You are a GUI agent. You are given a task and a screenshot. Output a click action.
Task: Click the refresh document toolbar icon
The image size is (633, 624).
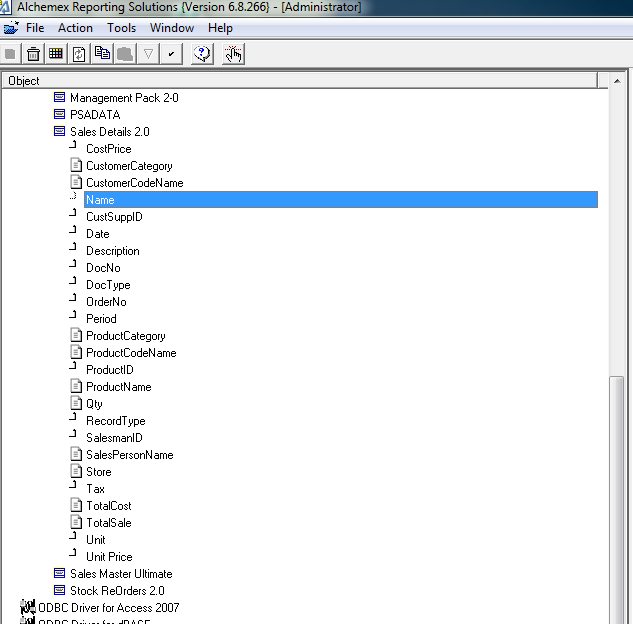(79, 54)
